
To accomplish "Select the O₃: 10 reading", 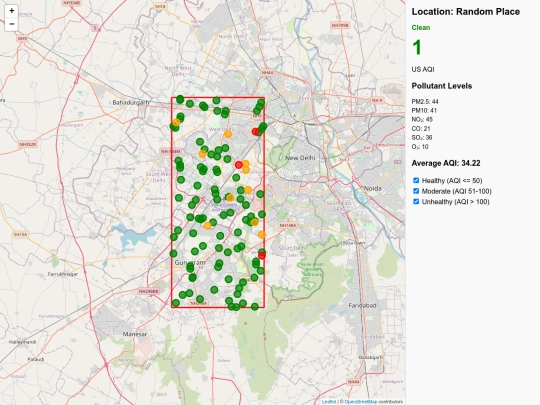I will click(420, 147).
